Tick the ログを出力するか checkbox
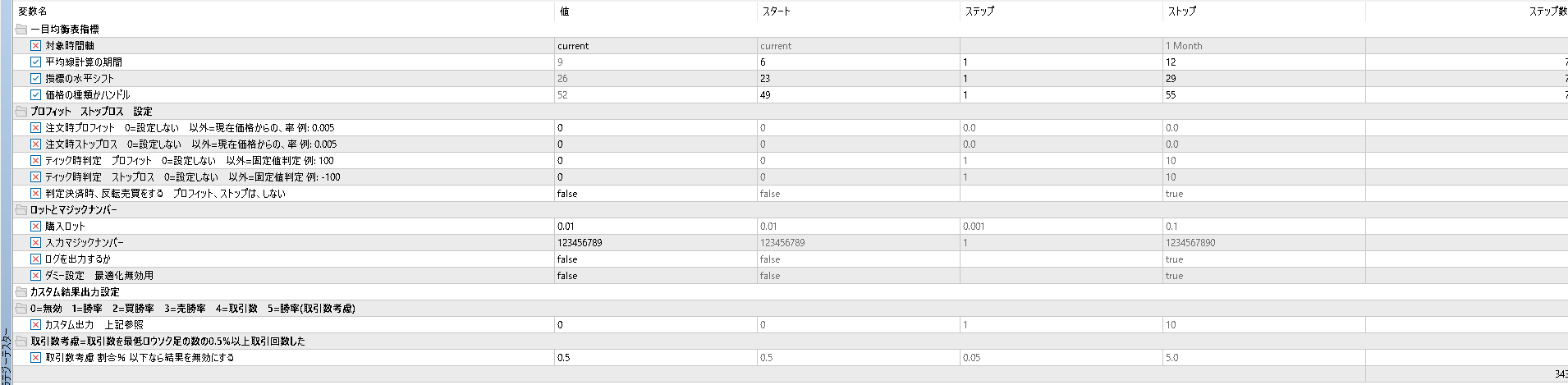 [35, 259]
